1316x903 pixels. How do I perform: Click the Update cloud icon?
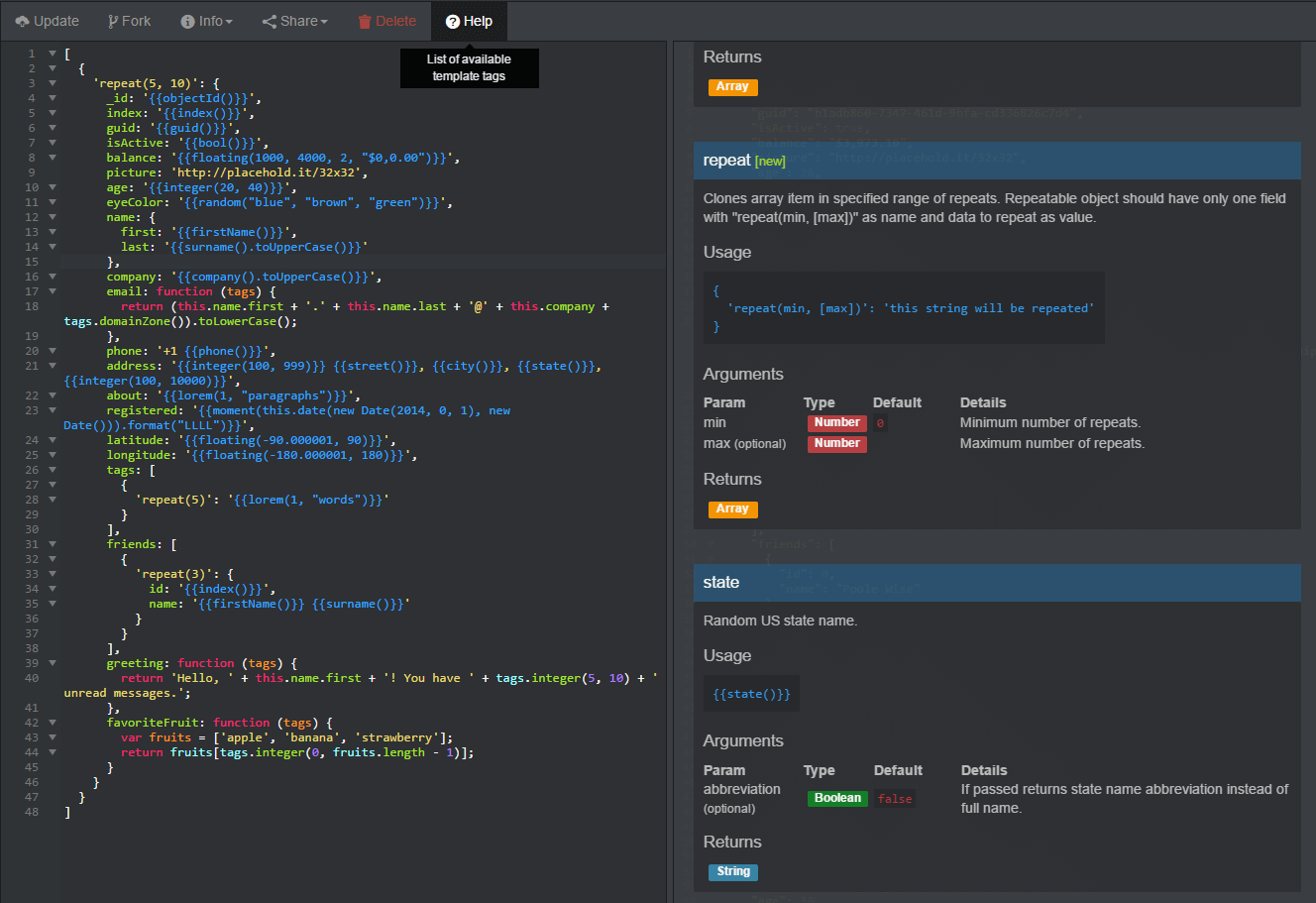click(23, 21)
